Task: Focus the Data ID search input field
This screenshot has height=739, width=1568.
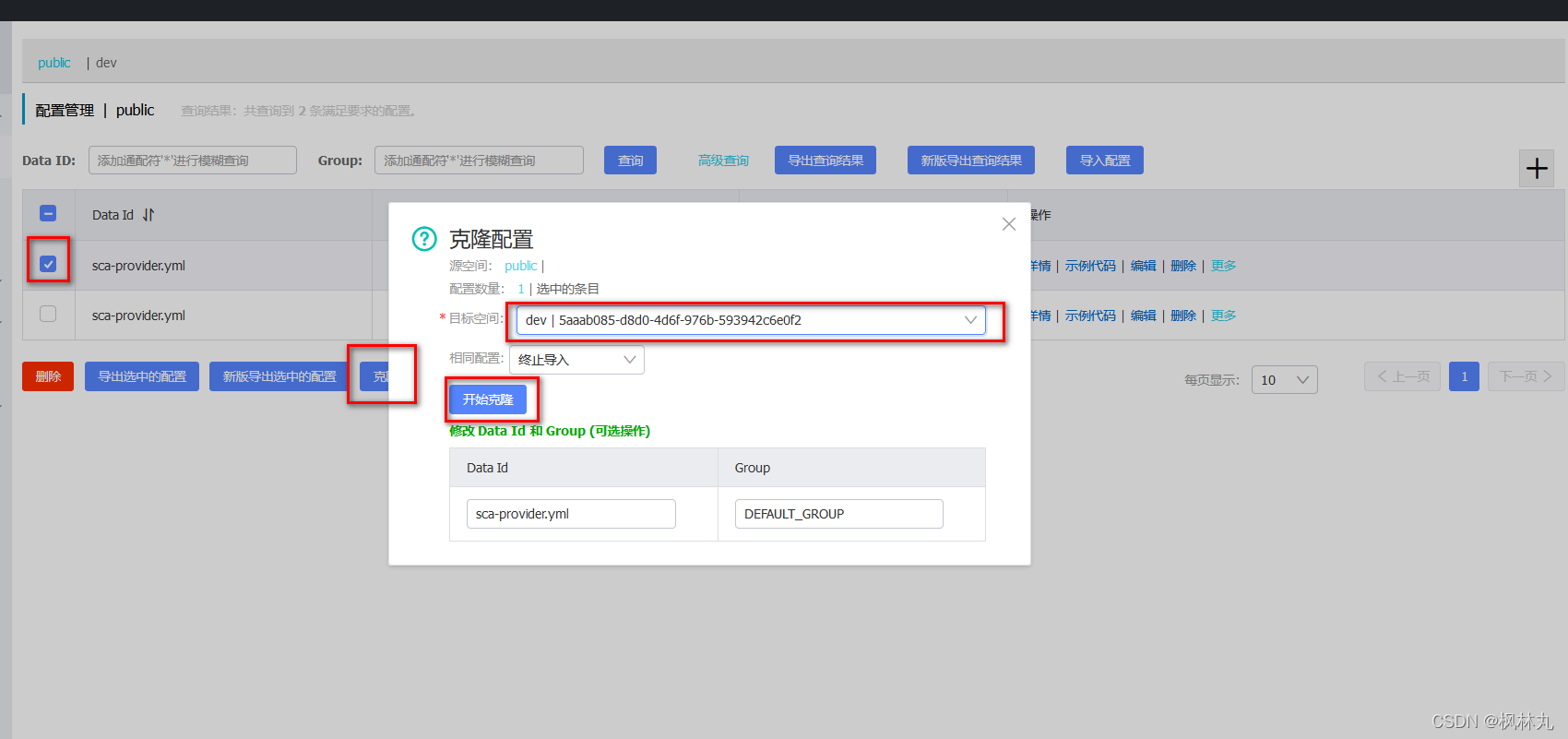Action: (193, 160)
